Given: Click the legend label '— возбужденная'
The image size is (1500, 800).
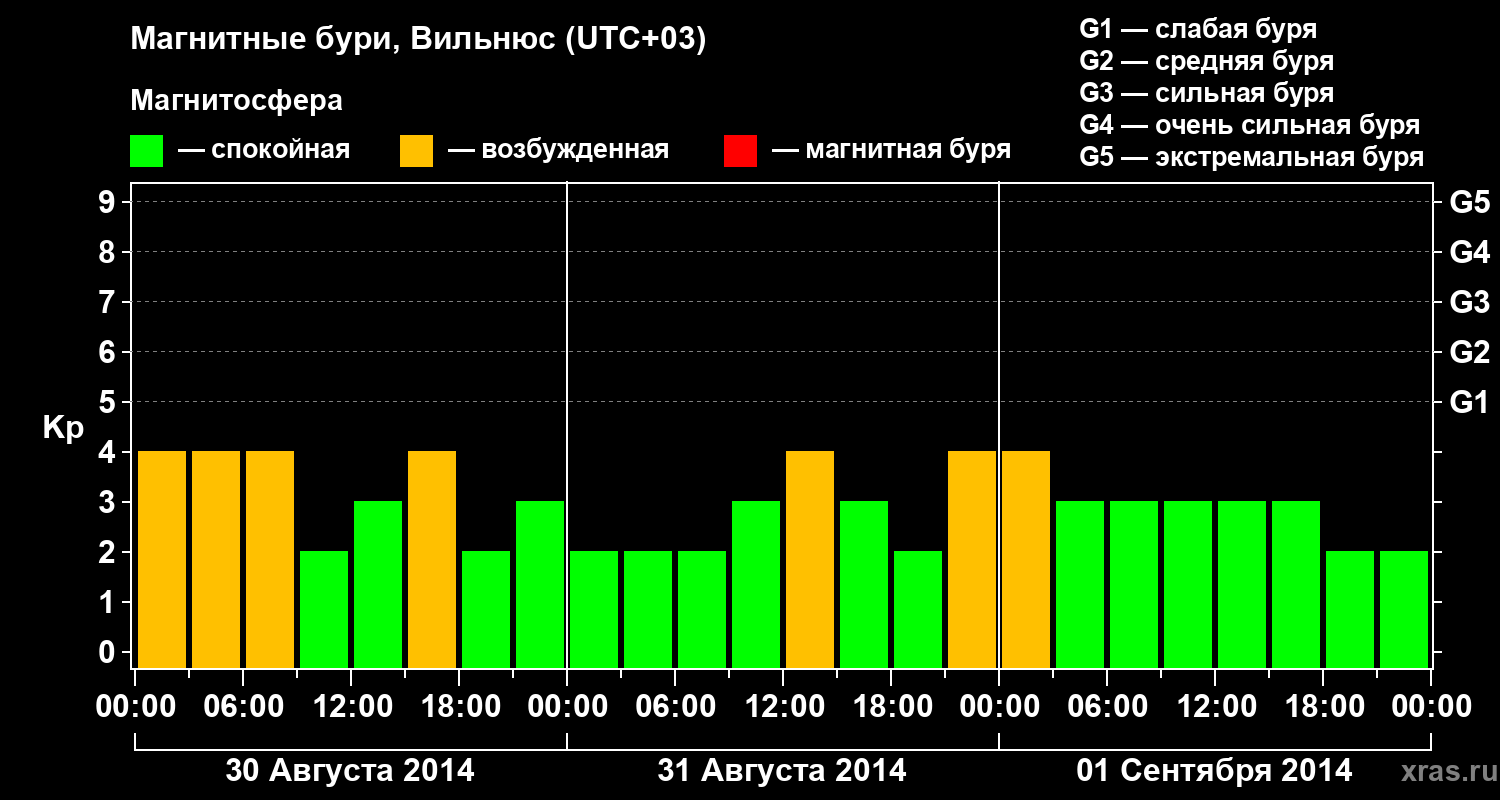Looking at the screenshot, I should coord(558,150).
